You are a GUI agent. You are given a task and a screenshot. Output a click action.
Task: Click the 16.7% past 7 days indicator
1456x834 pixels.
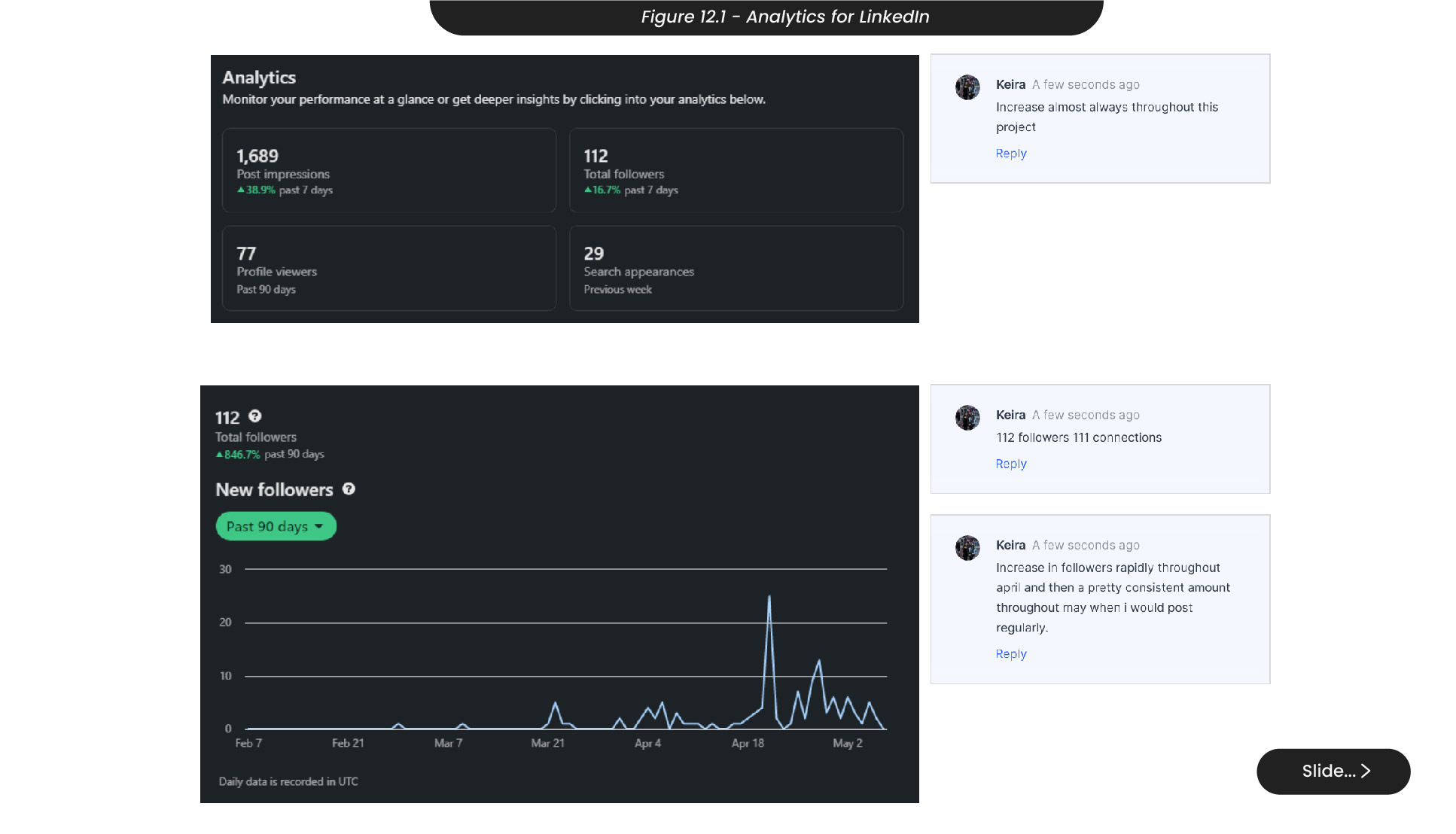tap(631, 190)
